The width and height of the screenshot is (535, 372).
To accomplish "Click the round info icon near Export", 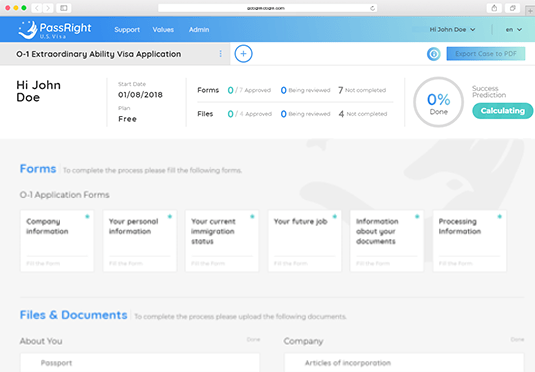I will click(434, 54).
